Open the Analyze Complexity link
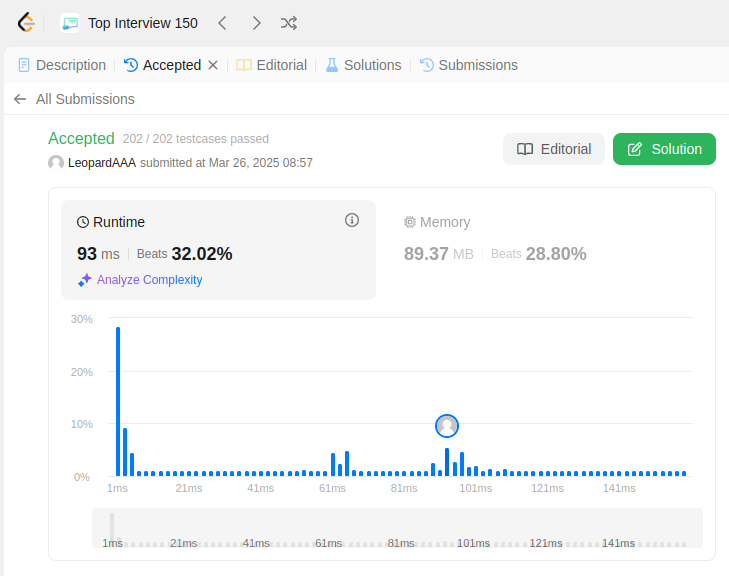Viewport: 729px width, 576px height. tap(140, 280)
